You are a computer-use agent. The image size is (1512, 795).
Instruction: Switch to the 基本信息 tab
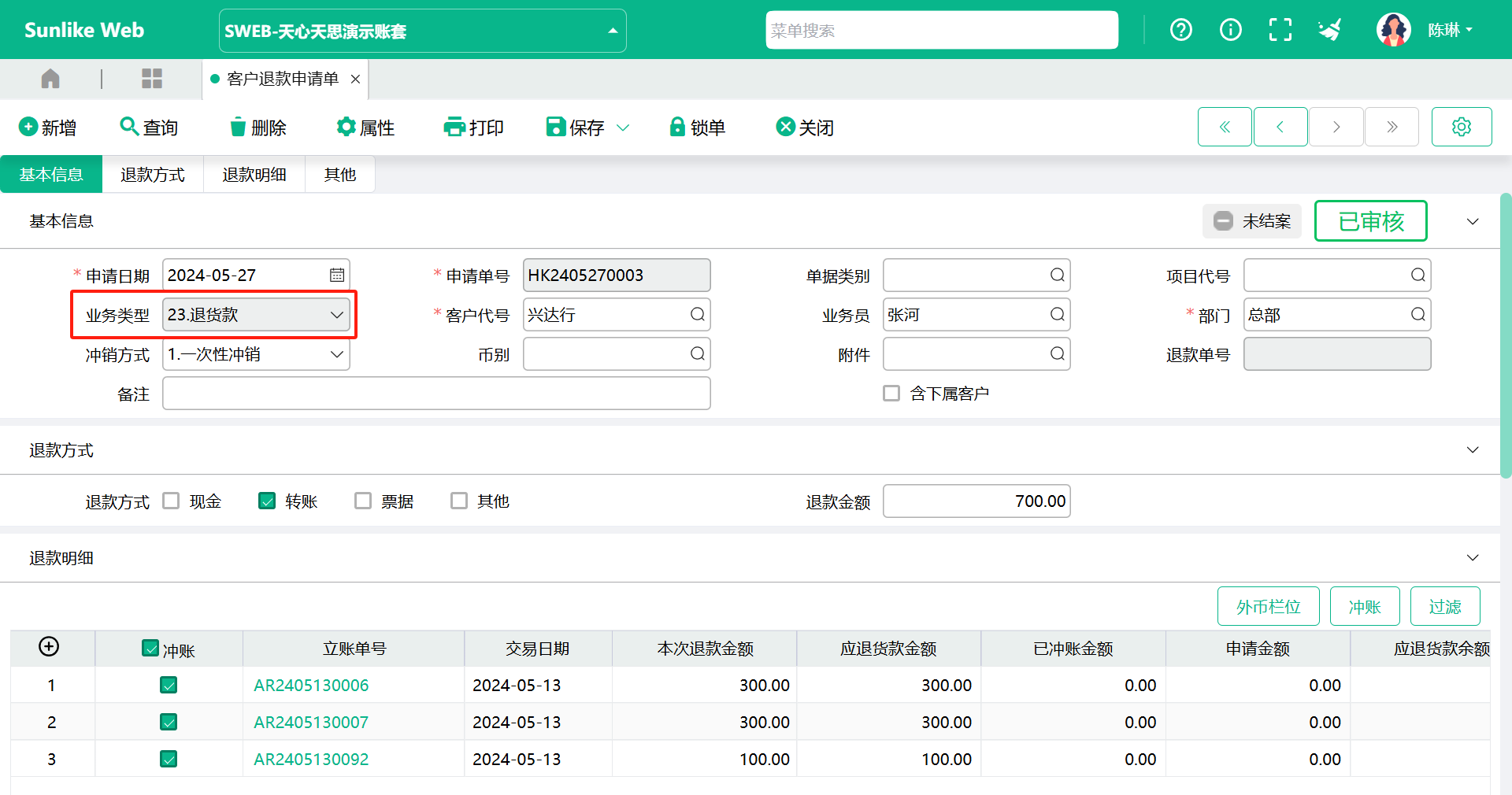tap(51, 174)
